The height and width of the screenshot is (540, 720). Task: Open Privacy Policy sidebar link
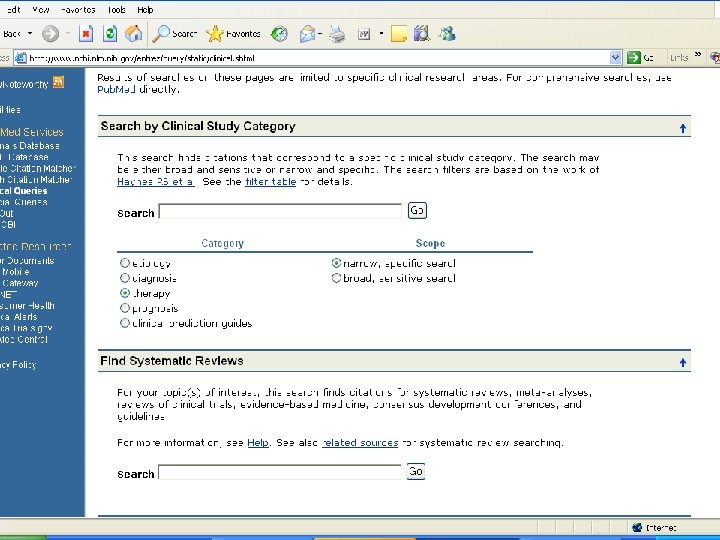coord(18,365)
